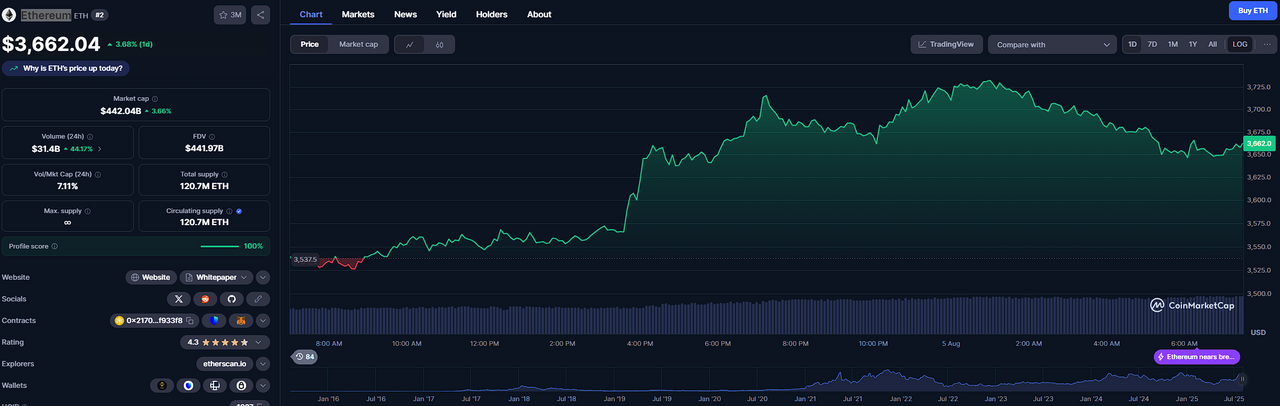Viewport: 1280px width, 406px height.
Task: Click Volume (24h) info icon
Action: (x=89, y=136)
